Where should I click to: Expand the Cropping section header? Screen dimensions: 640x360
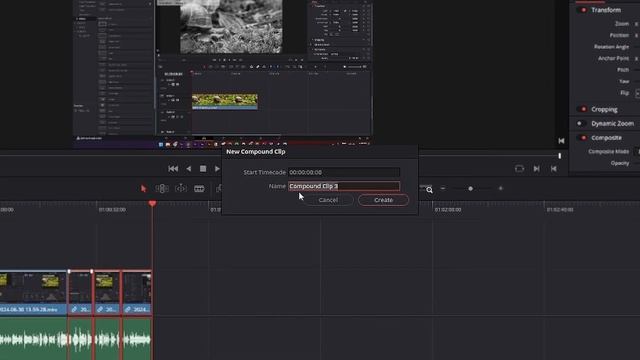tap(604, 109)
